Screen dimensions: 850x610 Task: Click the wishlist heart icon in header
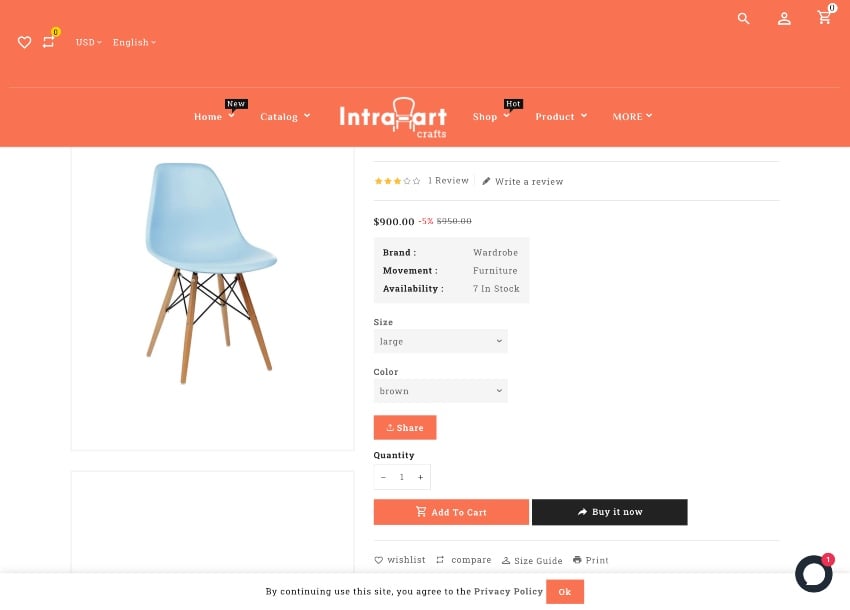pyautogui.click(x=24, y=42)
